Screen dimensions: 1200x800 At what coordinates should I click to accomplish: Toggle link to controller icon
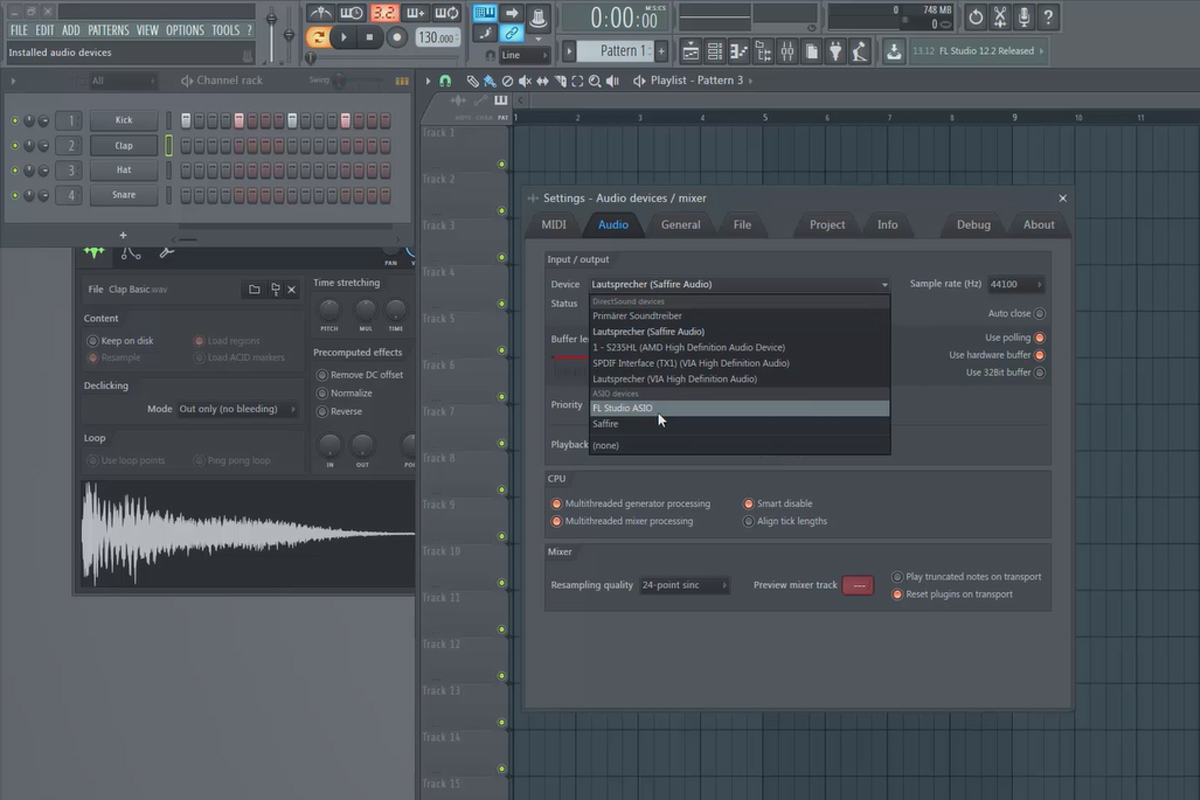point(511,33)
